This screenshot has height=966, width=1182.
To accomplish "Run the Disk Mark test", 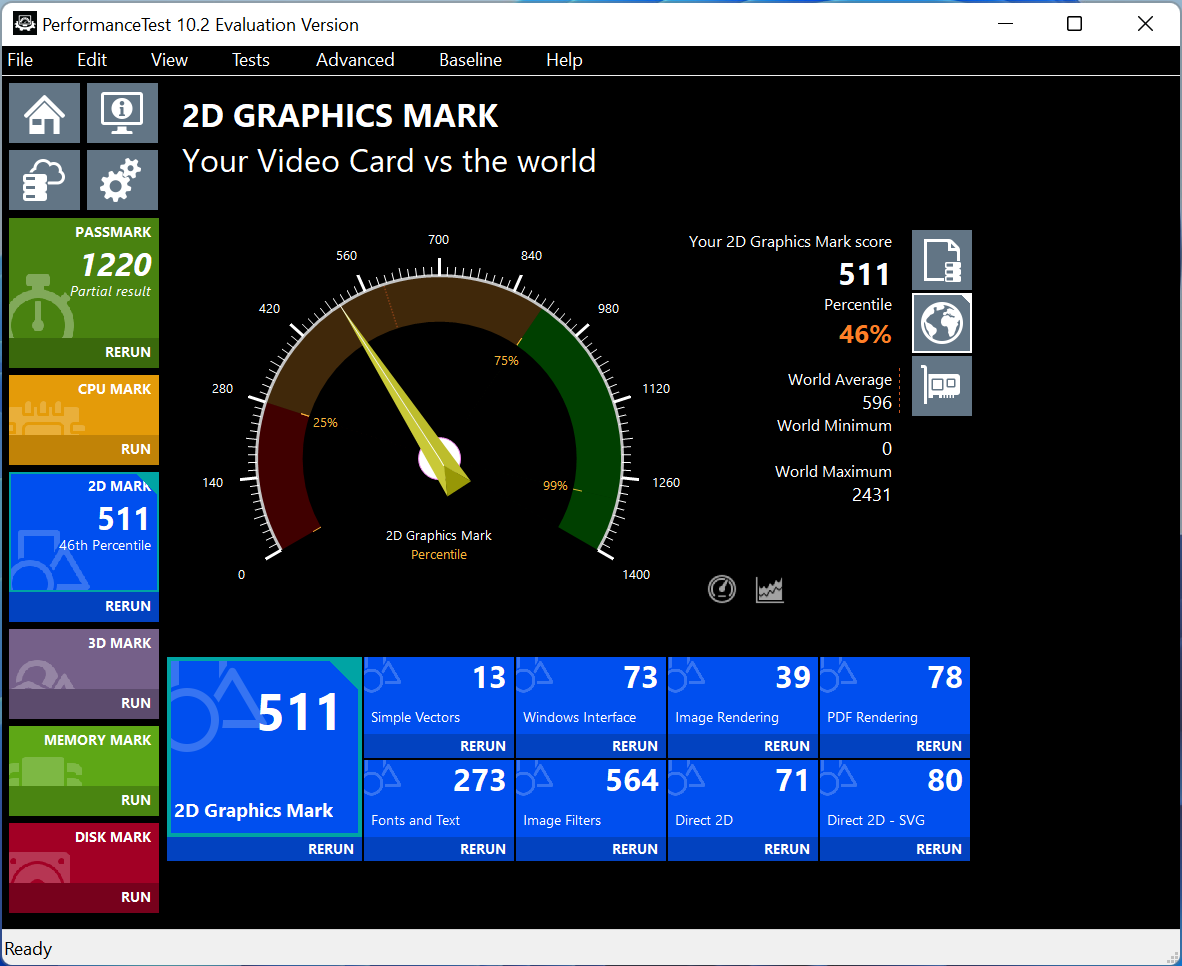I will (135, 897).
